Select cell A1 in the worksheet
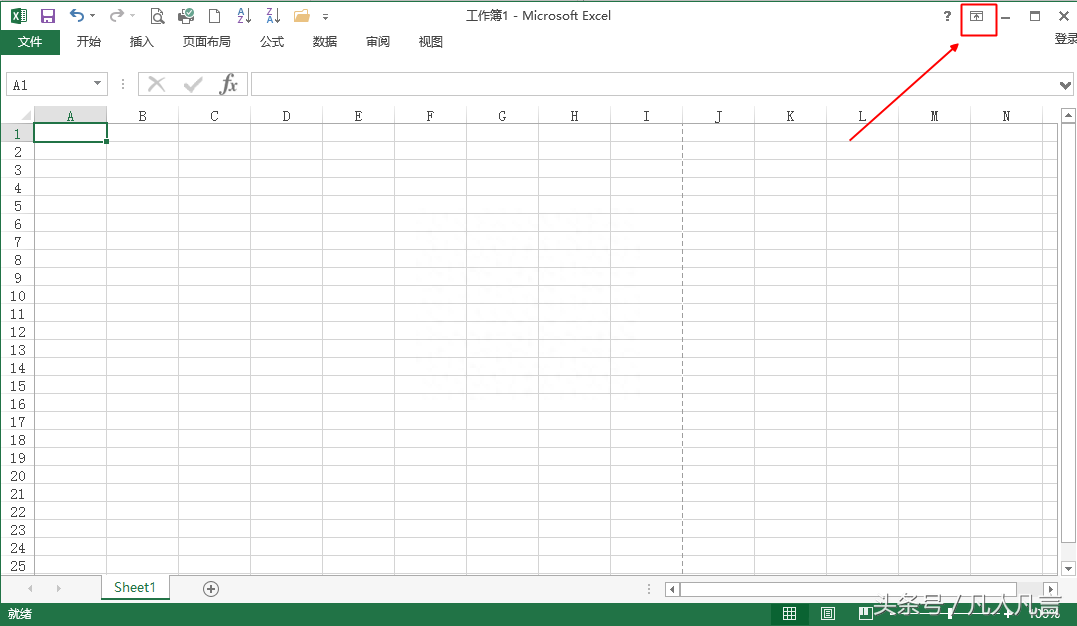 [x=70, y=133]
